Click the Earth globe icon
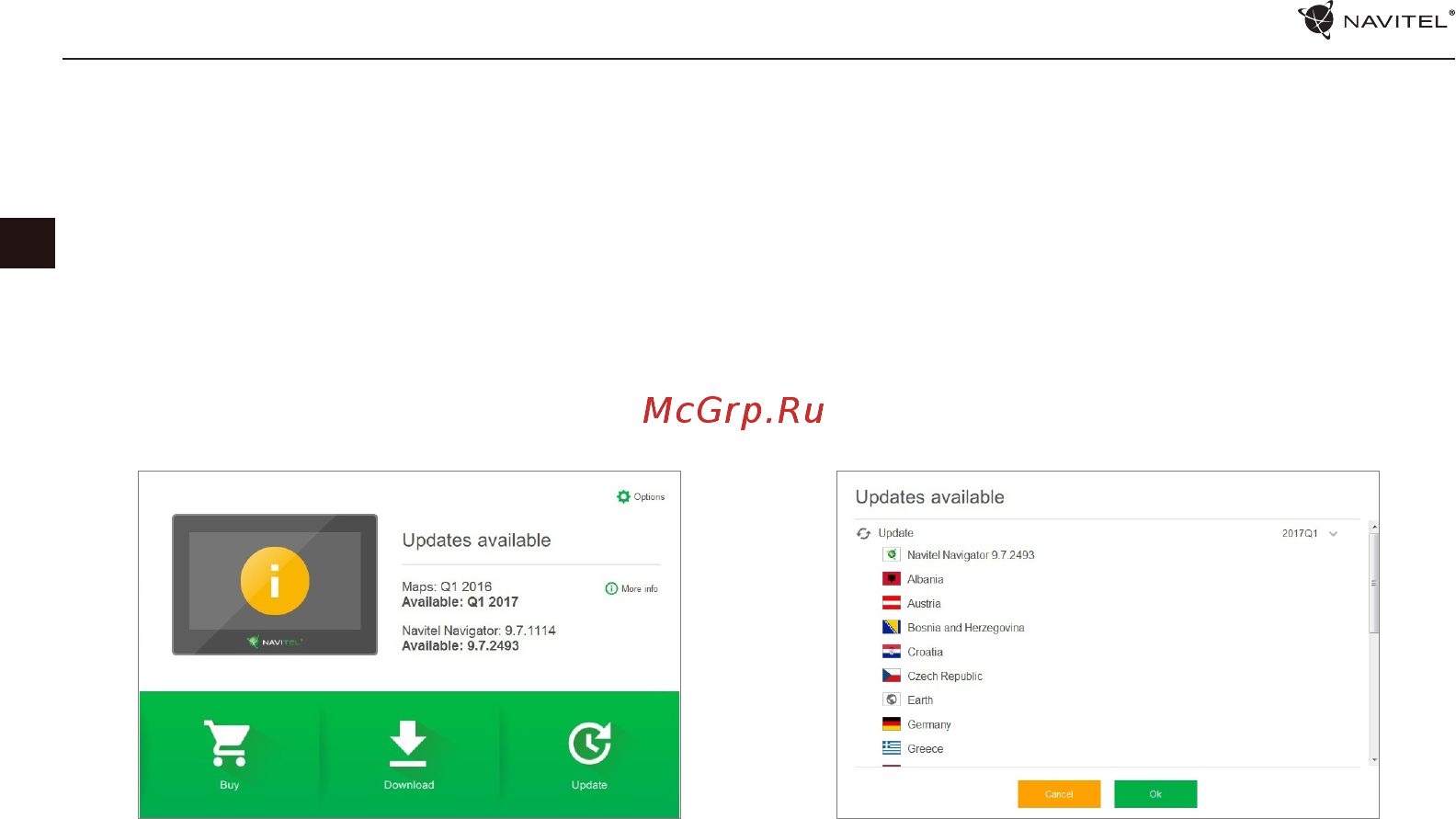 pos(892,700)
